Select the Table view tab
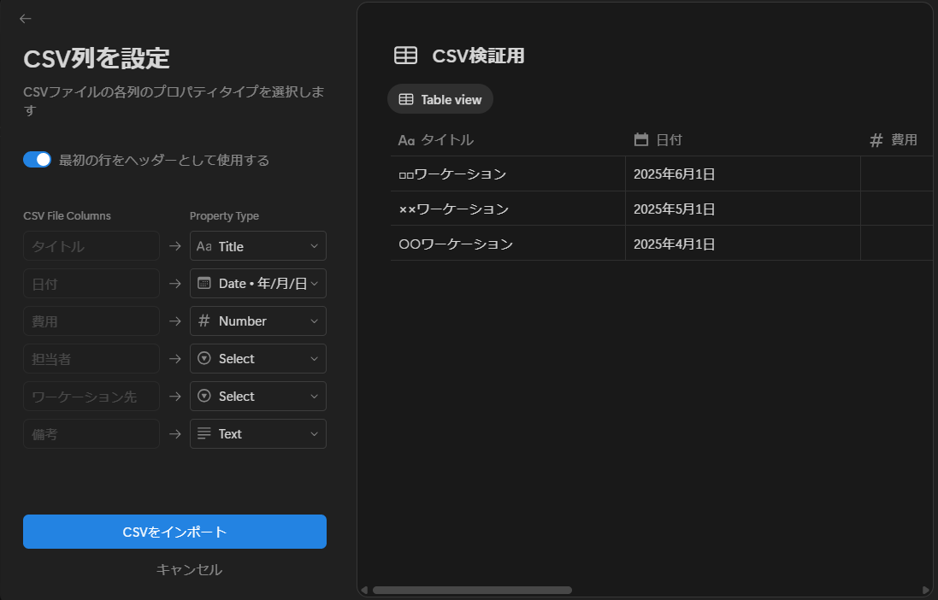938x600 pixels. [x=440, y=99]
